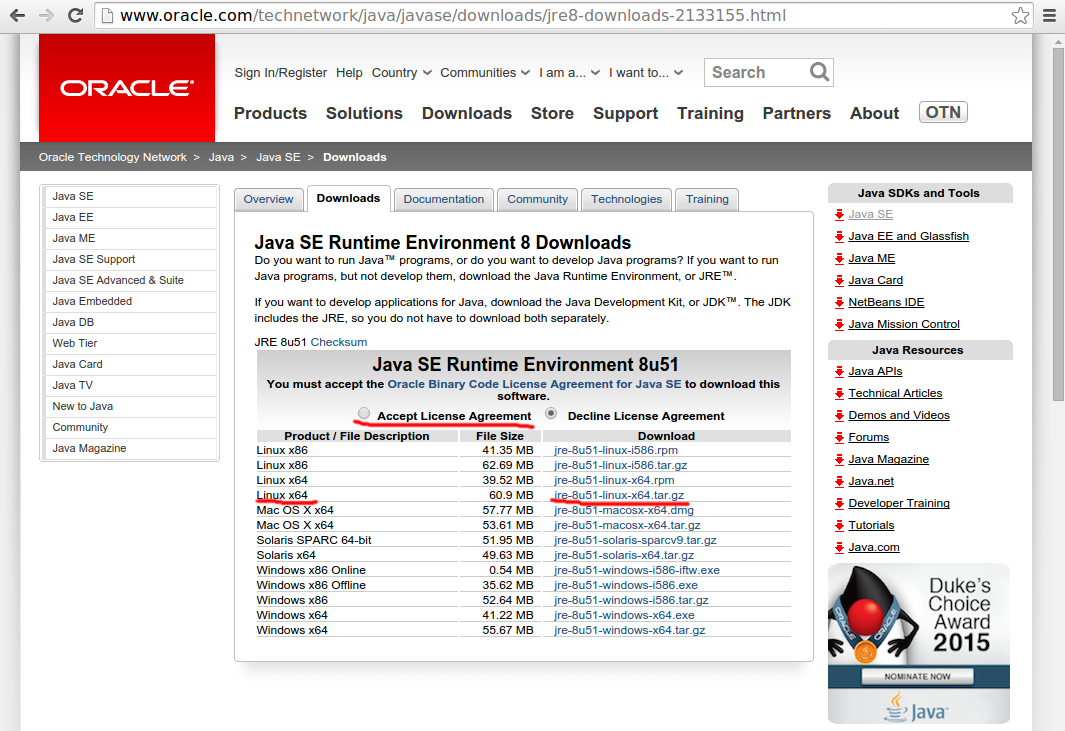Reload the page with refresh icon
The image size is (1065, 731).
[x=75, y=15]
